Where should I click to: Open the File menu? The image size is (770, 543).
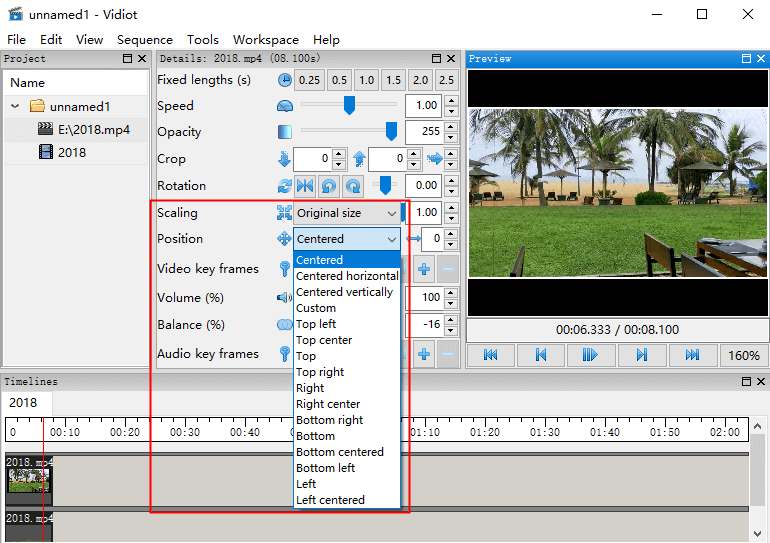pyautogui.click(x=16, y=40)
